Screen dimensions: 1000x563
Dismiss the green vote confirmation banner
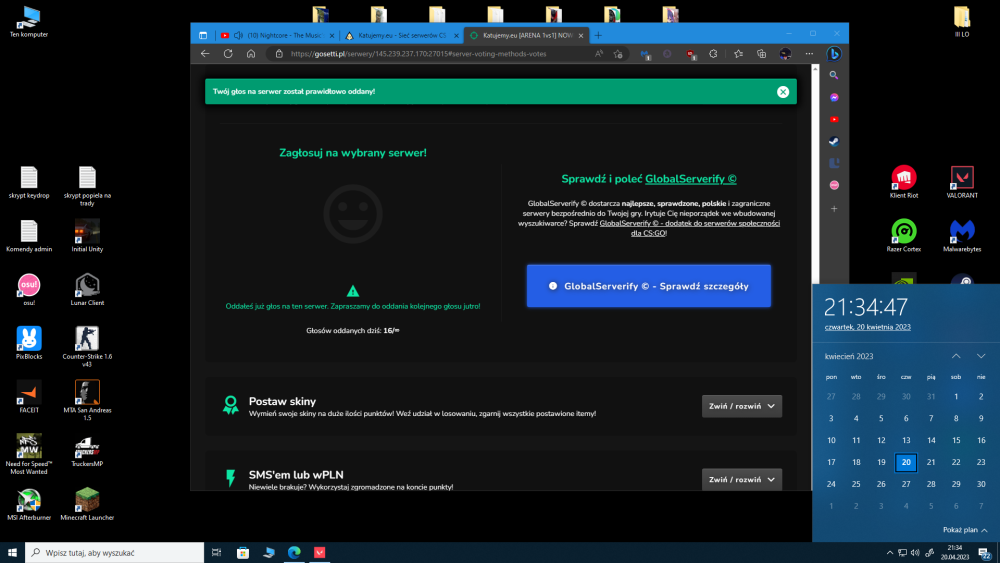pyautogui.click(x=783, y=92)
